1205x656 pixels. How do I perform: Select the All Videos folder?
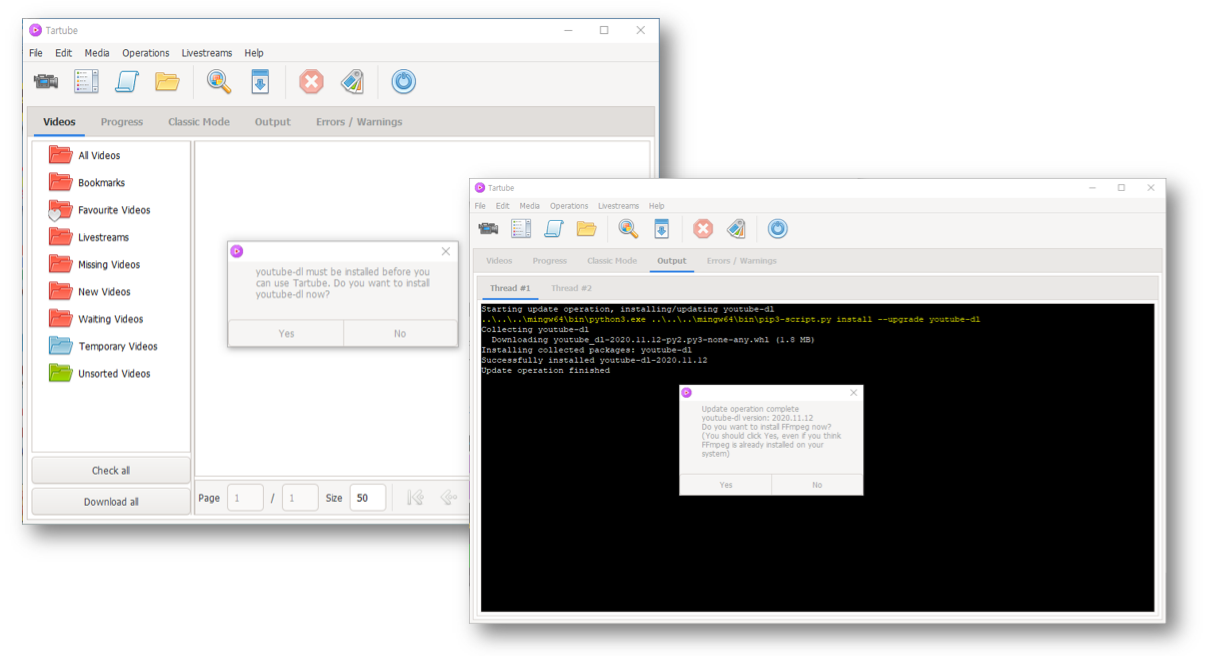click(99, 155)
